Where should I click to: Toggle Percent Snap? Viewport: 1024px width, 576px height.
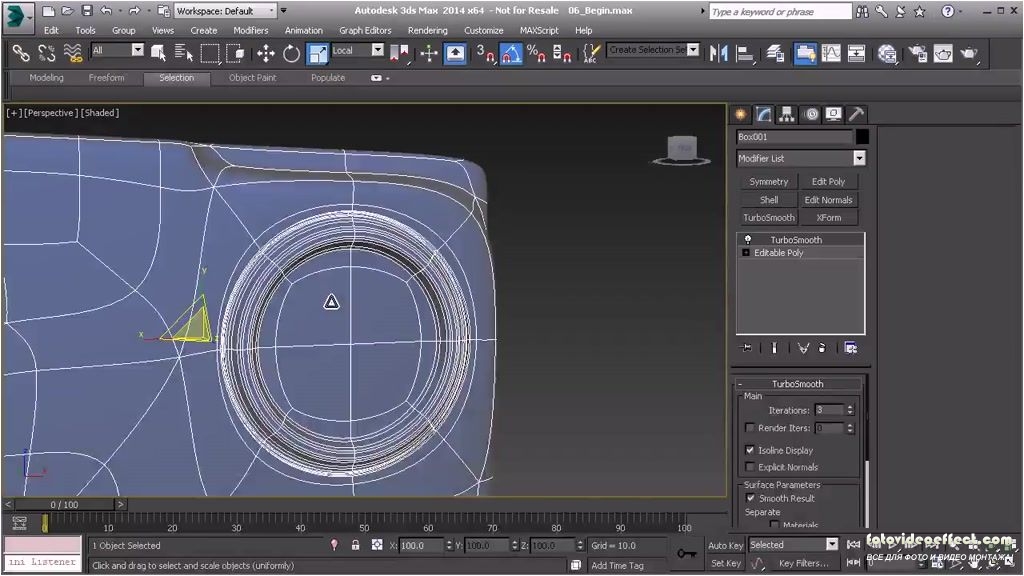pos(536,54)
